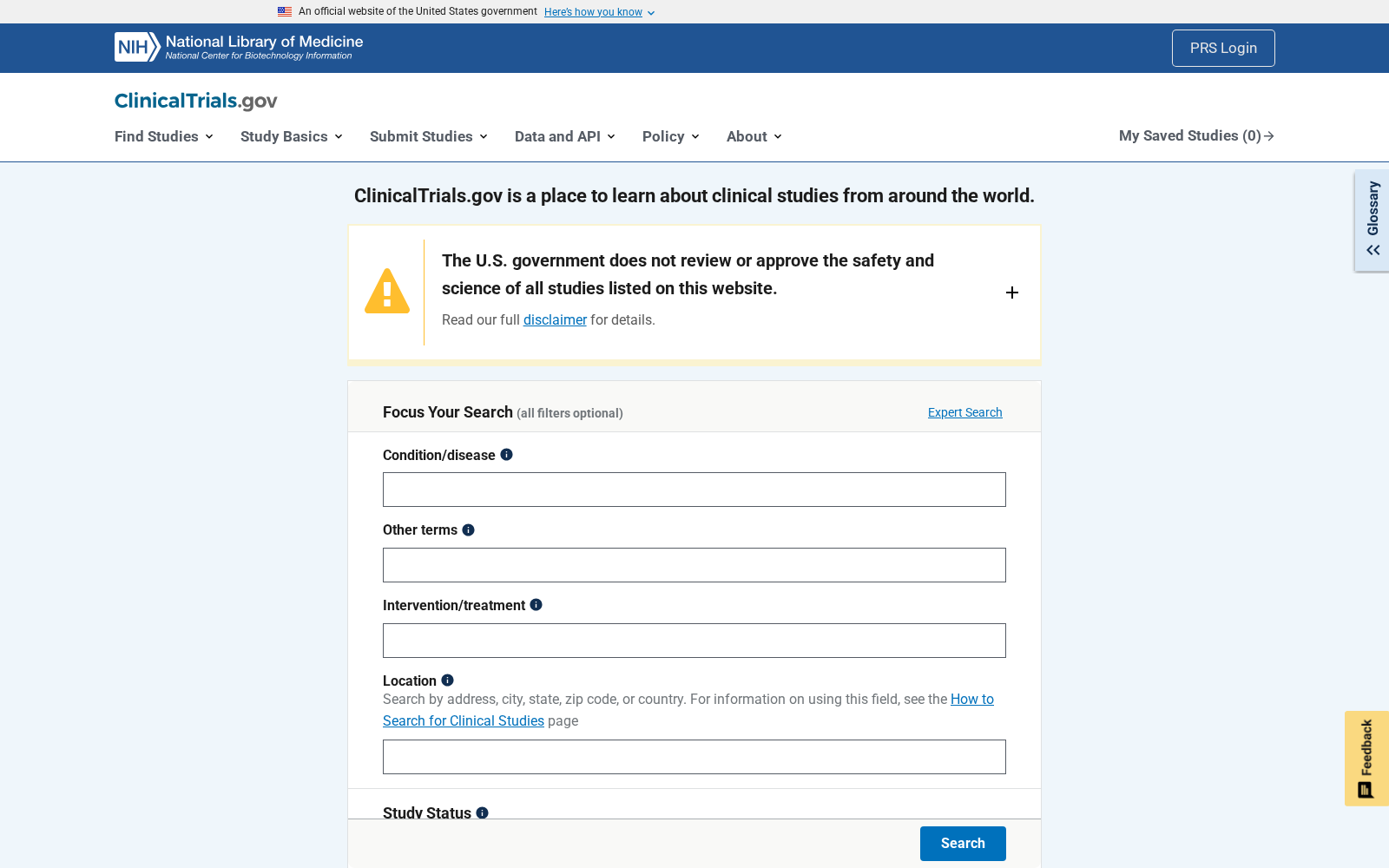The height and width of the screenshot is (868, 1389).
Task: Click the Other terms info icon
Action: 468,530
